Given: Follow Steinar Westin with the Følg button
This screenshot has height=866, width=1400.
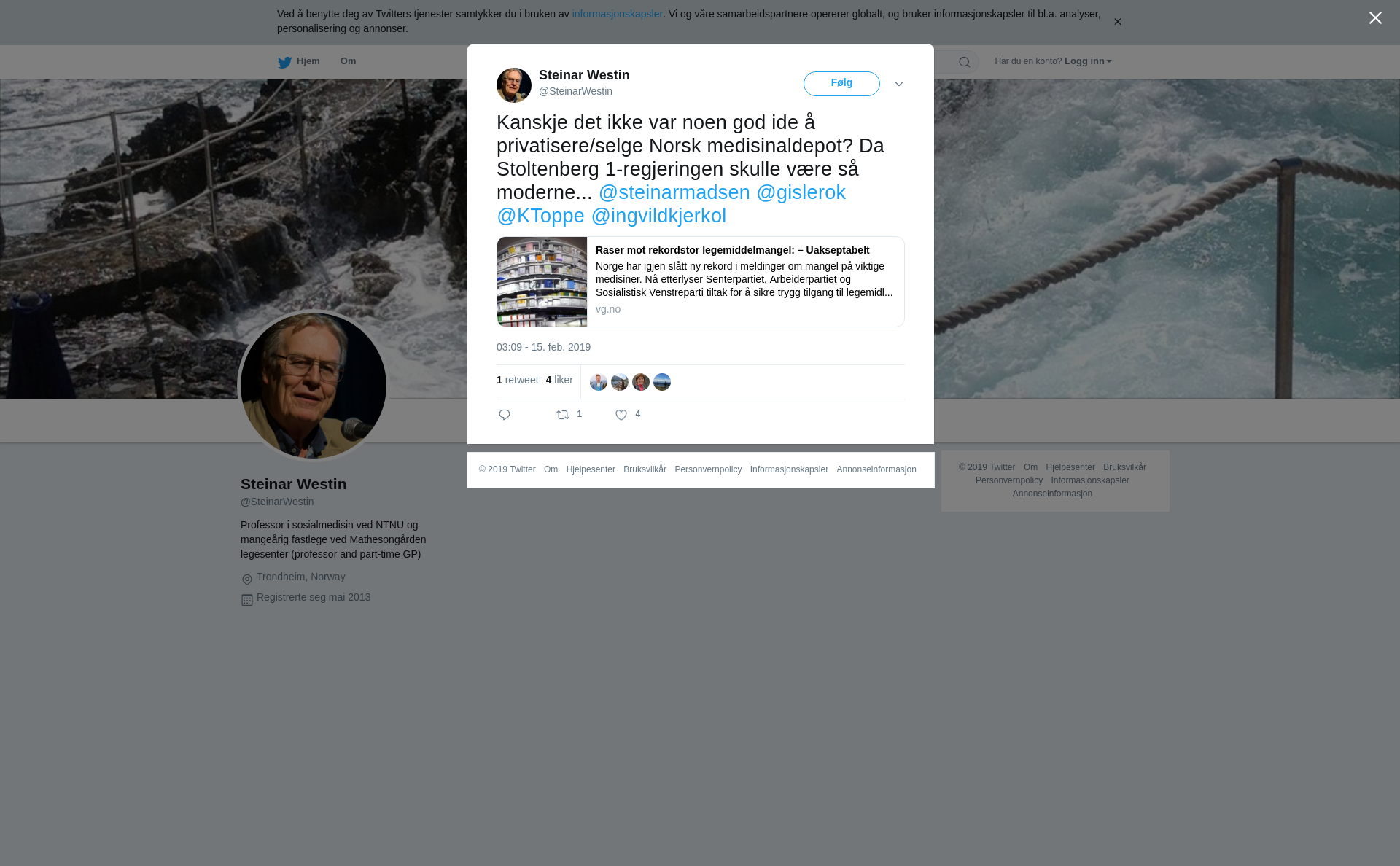Looking at the screenshot, I should pyautogui.click(x=841, y=84).
